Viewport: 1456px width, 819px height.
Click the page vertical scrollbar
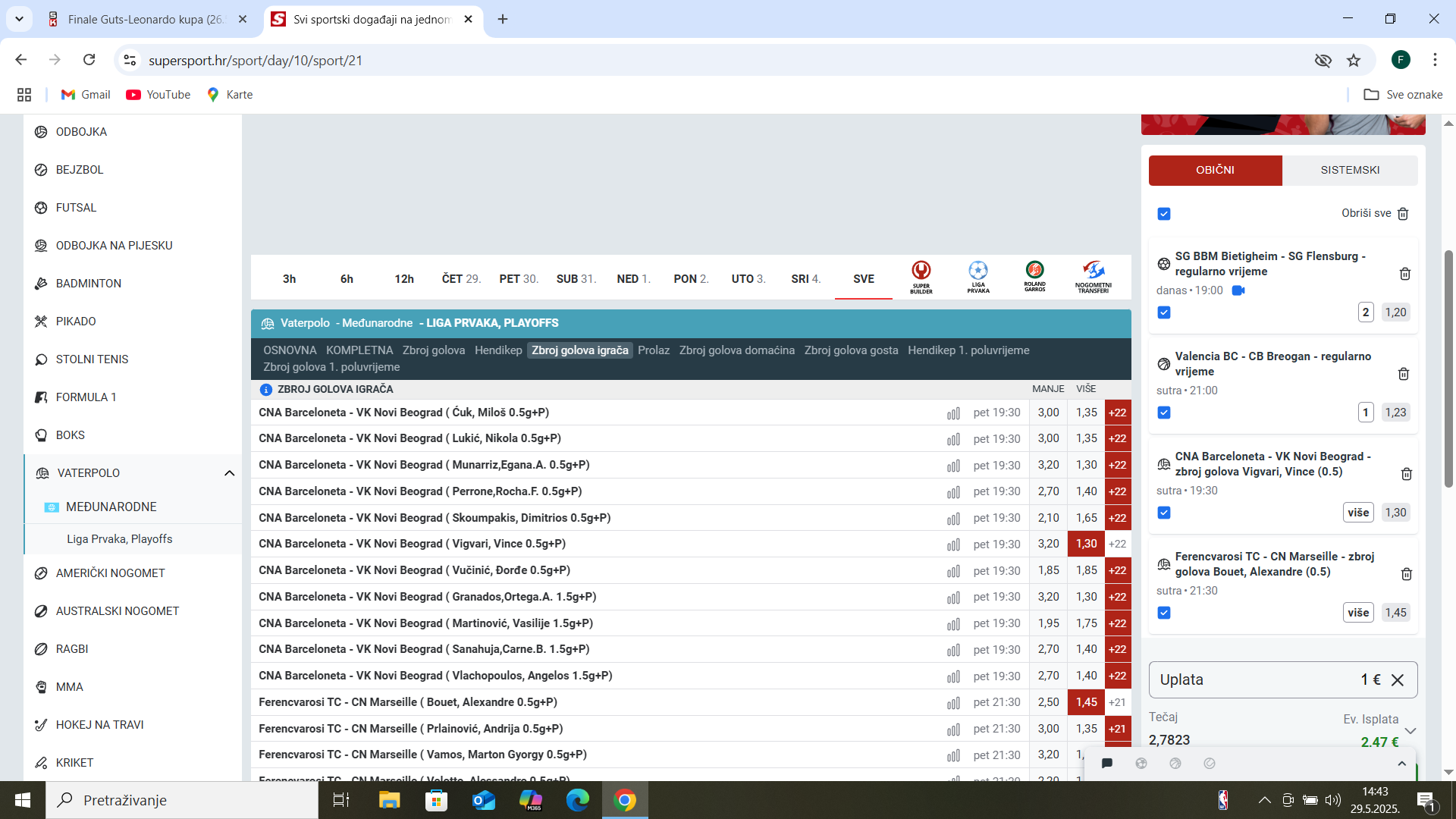tap(1448, 369)
